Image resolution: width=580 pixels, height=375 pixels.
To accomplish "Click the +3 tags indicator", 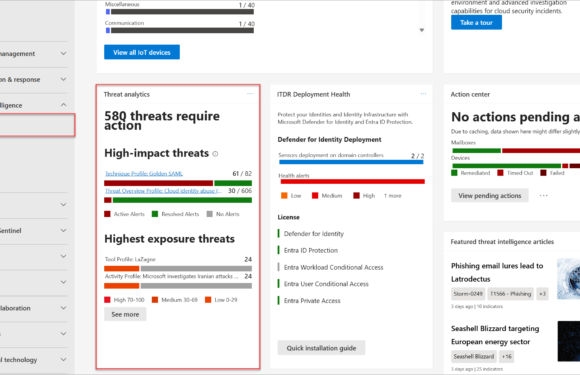I will 542,294.
